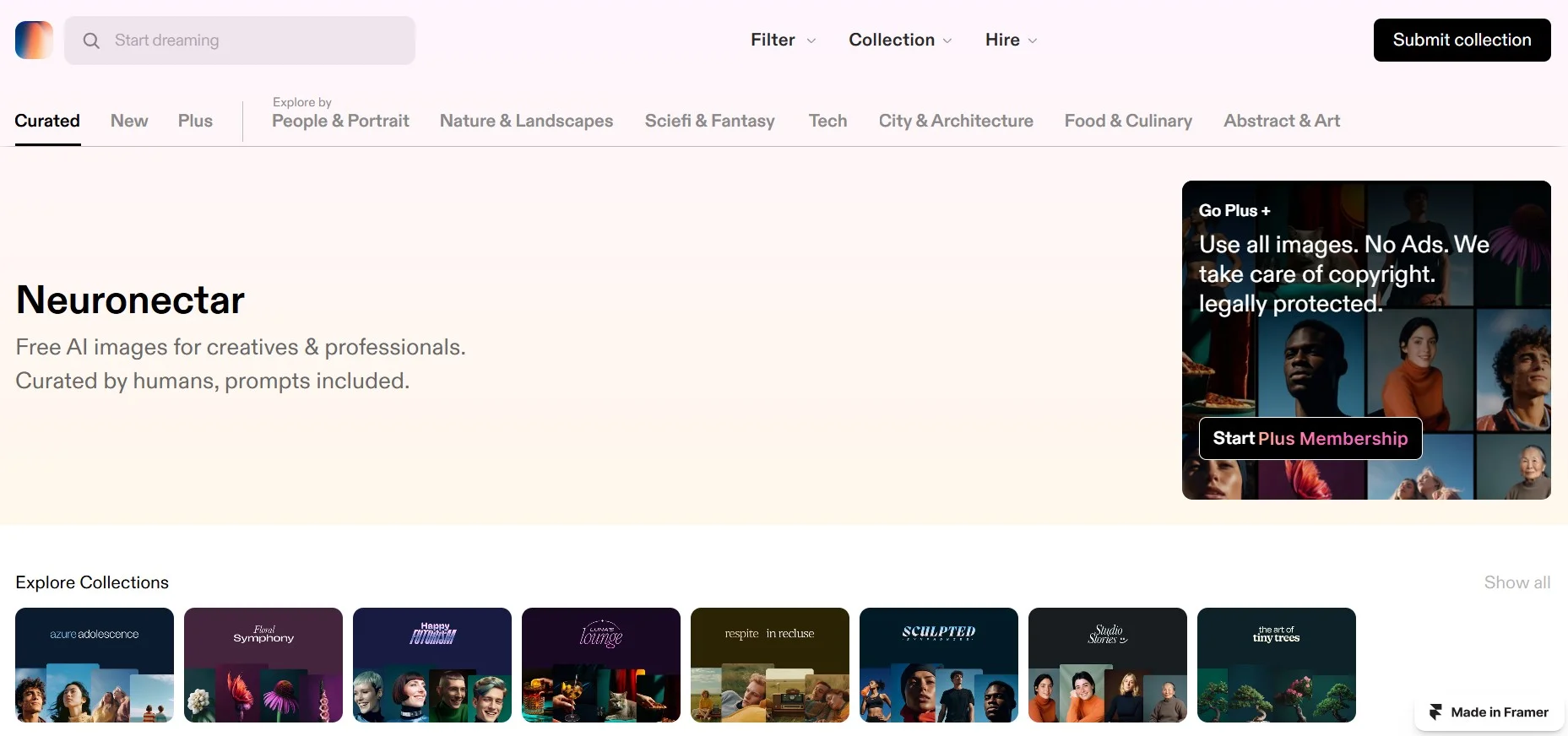Viewport: 1568px width, 736px height.
Task: Click Show all collections link
Action: tap(1517, 582)
